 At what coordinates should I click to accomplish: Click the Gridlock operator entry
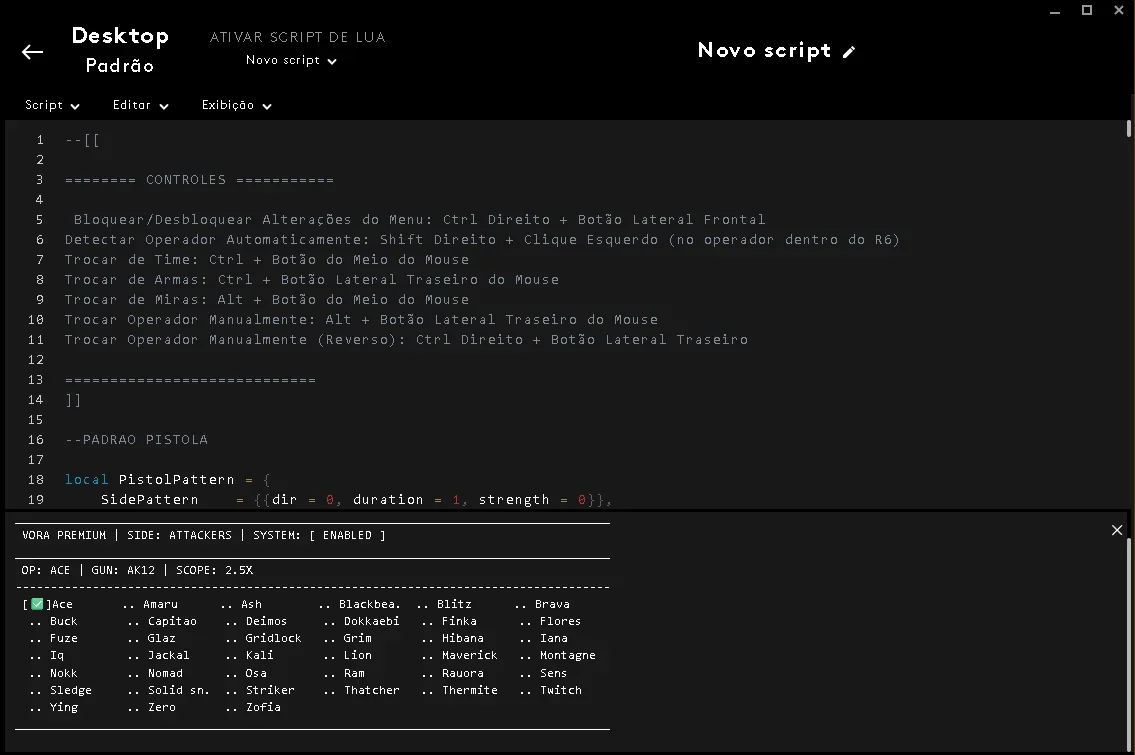[x=273, y=638]
